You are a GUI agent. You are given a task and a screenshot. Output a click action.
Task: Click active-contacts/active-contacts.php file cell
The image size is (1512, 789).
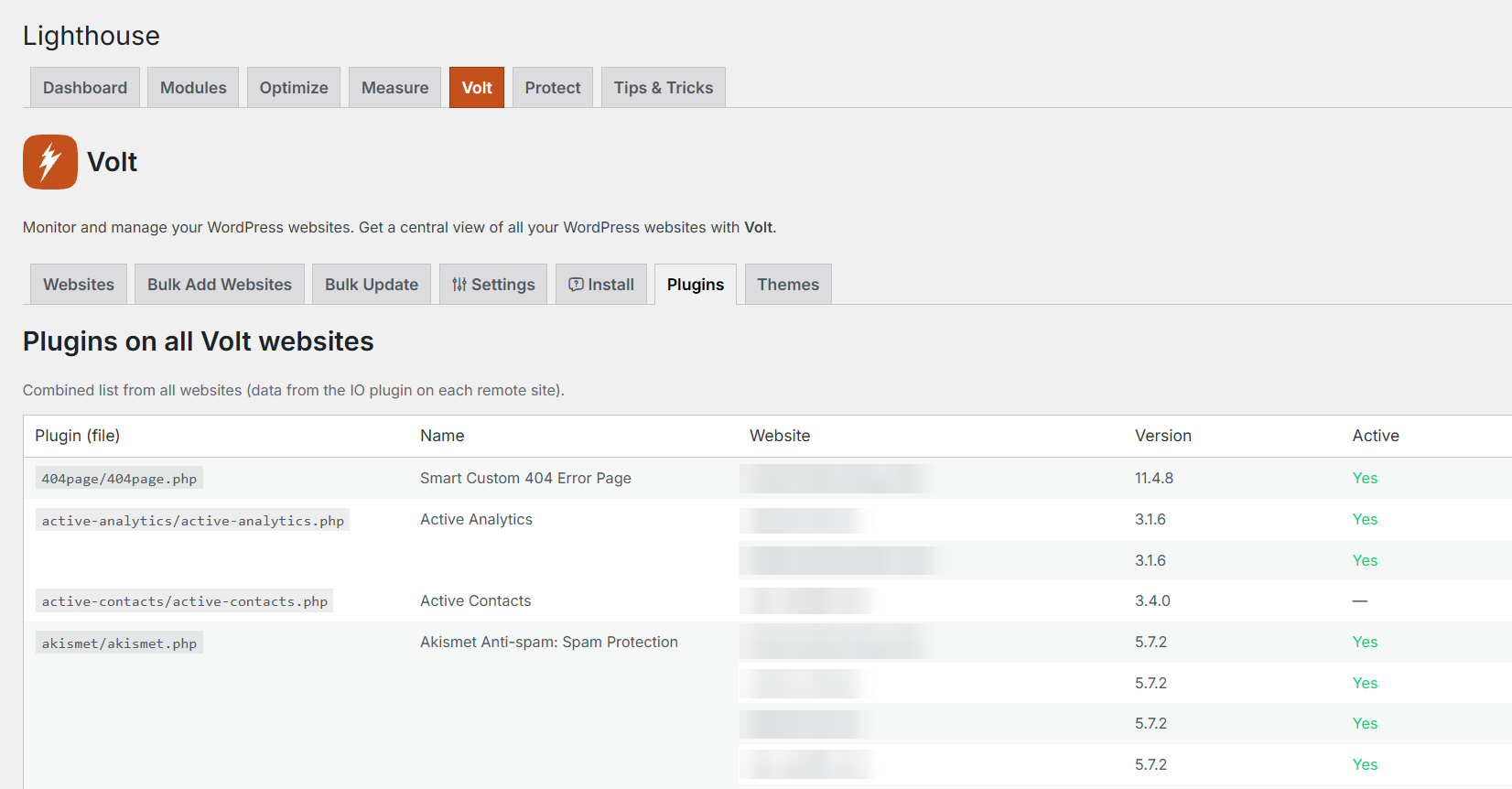pos(184,601)
